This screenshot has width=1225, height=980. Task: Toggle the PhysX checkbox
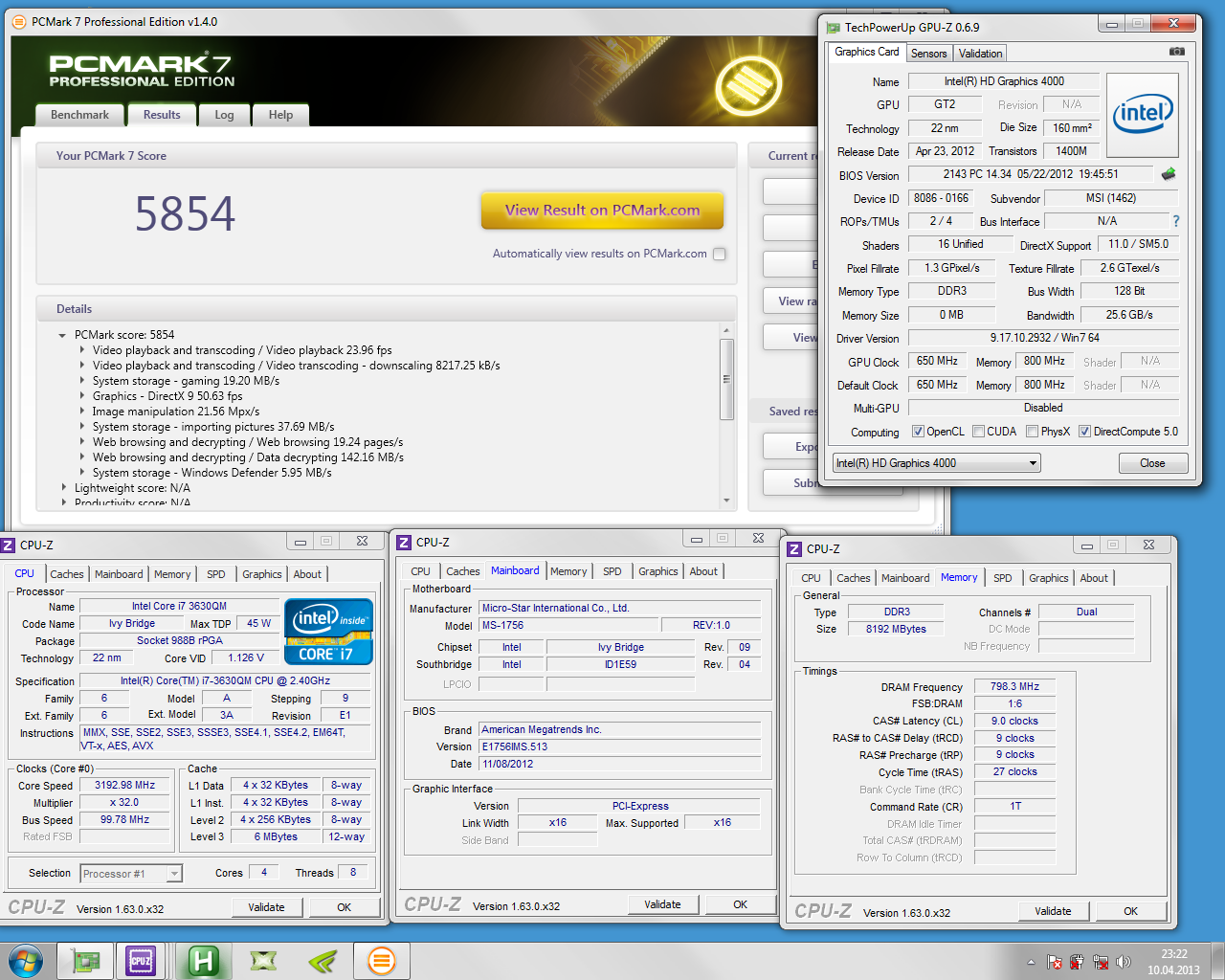1033,432
